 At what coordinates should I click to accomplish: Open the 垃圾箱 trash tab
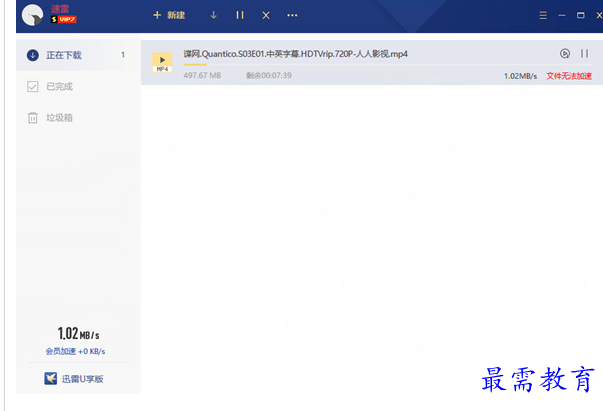[78, 118]
